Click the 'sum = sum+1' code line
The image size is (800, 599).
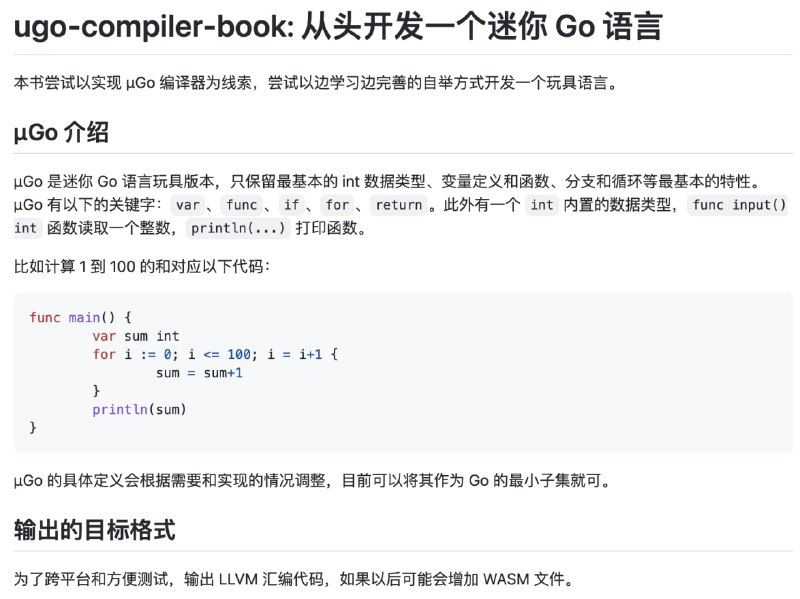coord(199,373)
